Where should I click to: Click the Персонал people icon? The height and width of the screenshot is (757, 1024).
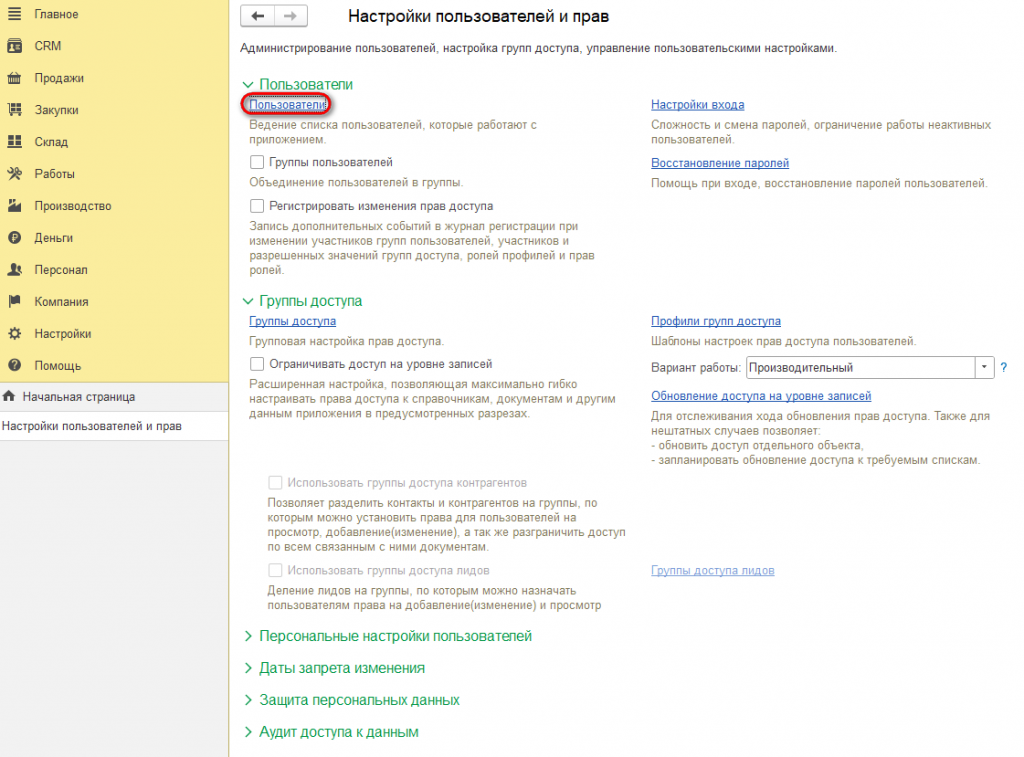(x=14, y=270)
